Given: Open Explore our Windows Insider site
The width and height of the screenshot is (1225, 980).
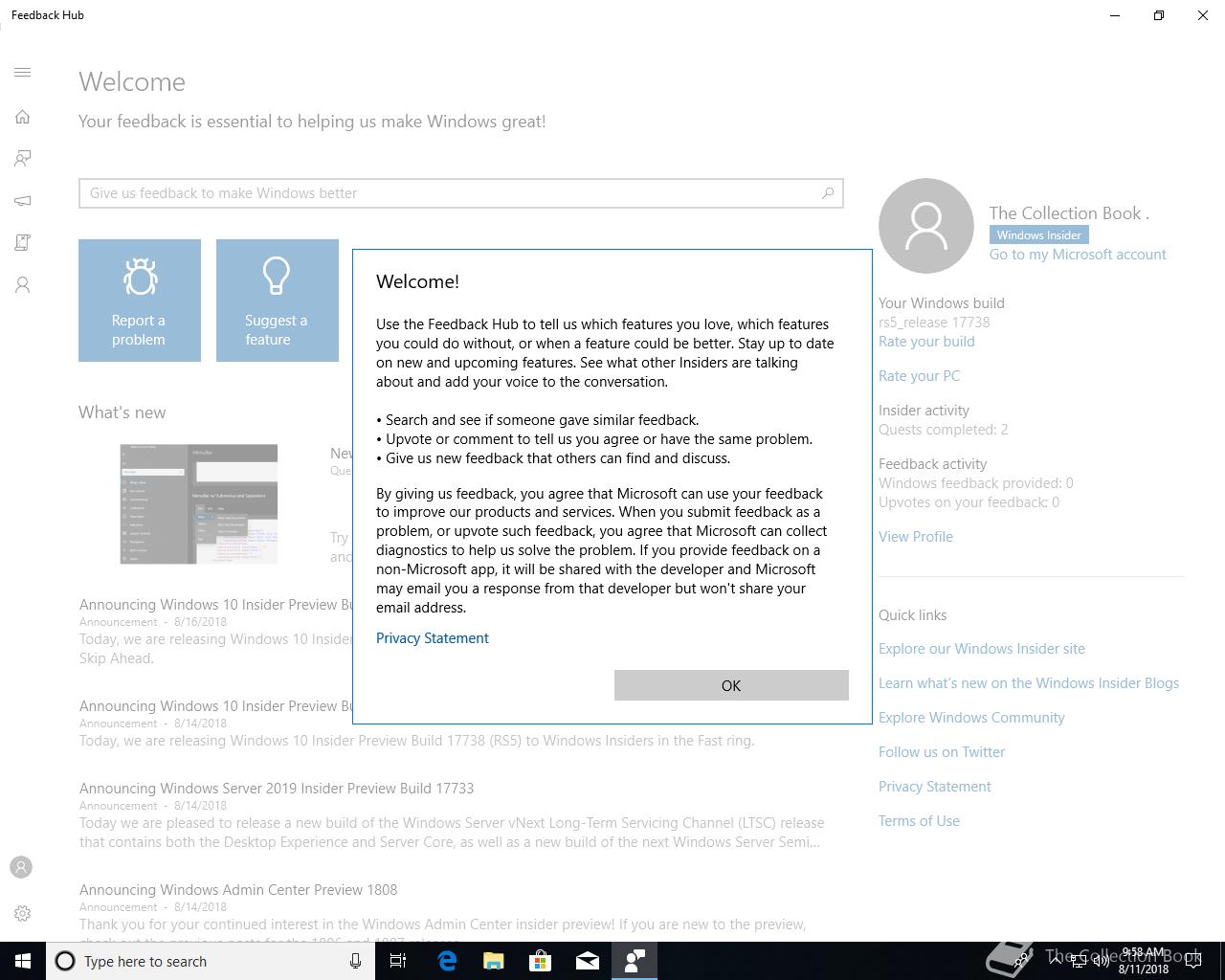Looking at the screenshot, I should [982, 649].
